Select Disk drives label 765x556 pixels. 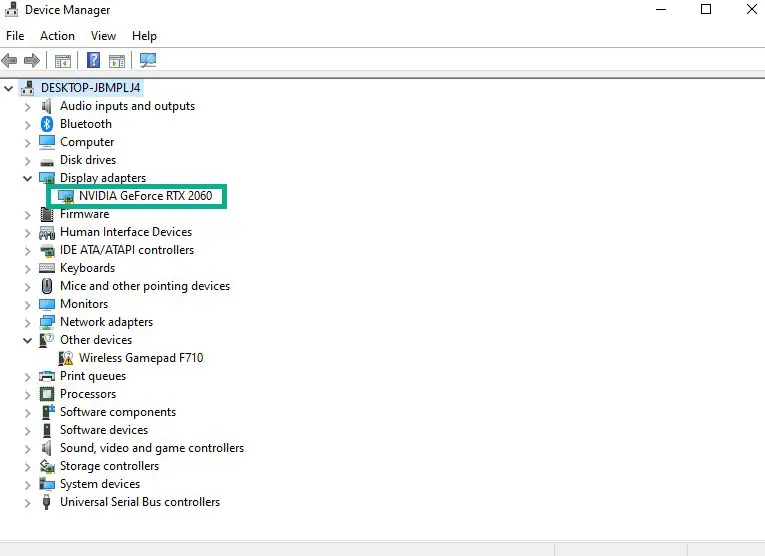point(88,160)
